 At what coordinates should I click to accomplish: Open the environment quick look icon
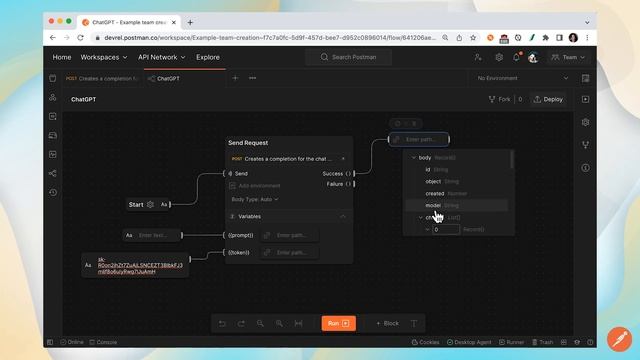(x=585, y=78)
